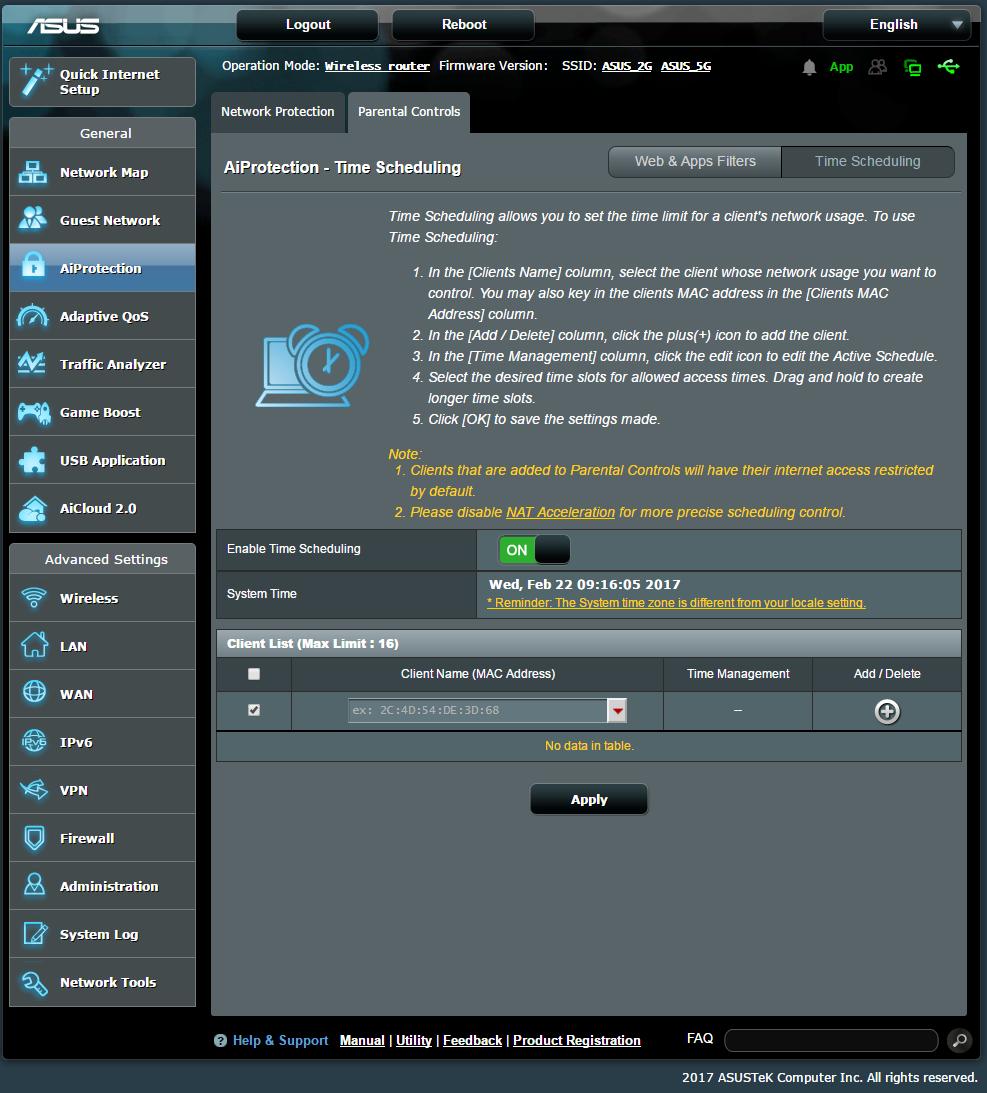Image resolution: width=987 pixels, height=1093 pixels.
Task: Click the Game Boost gamepad icon
Action: click(x=33, y=413)
